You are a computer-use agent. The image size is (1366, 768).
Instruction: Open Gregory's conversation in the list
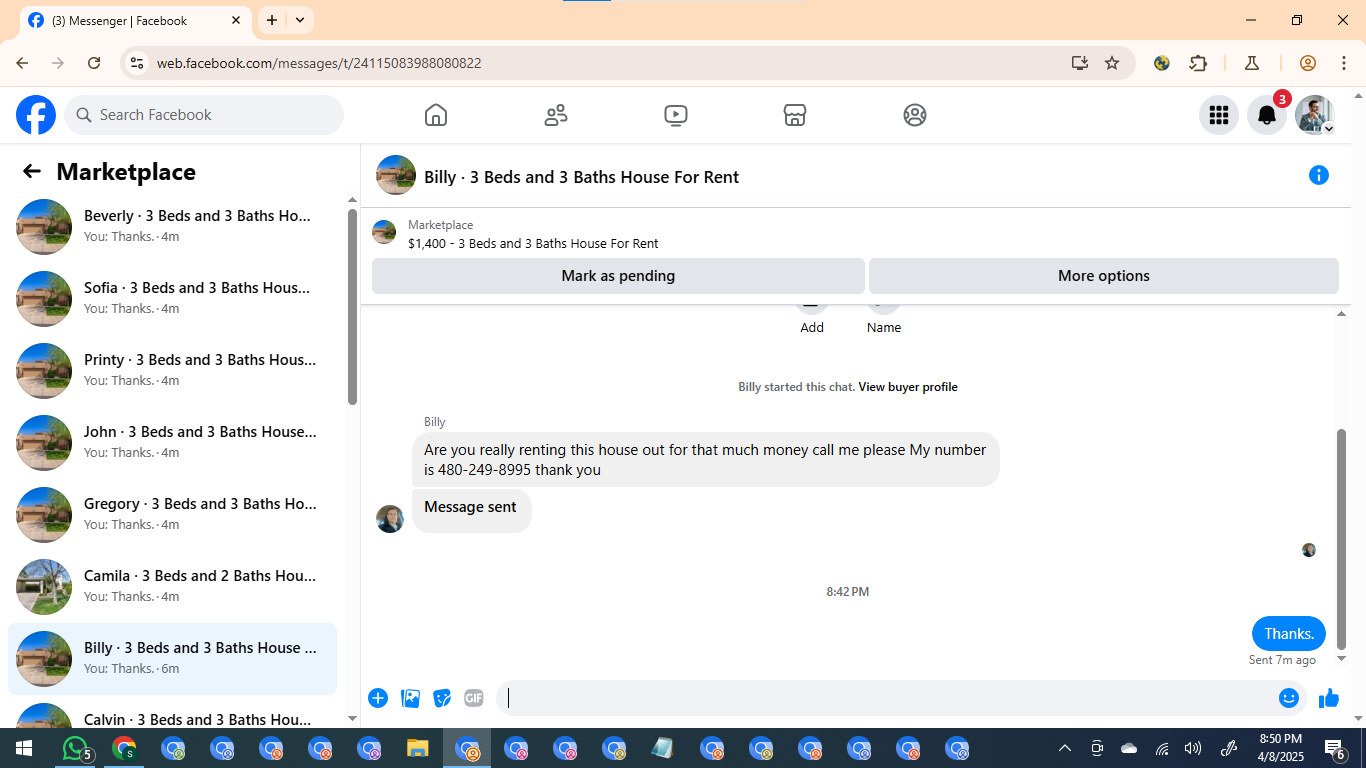(172, 514)
